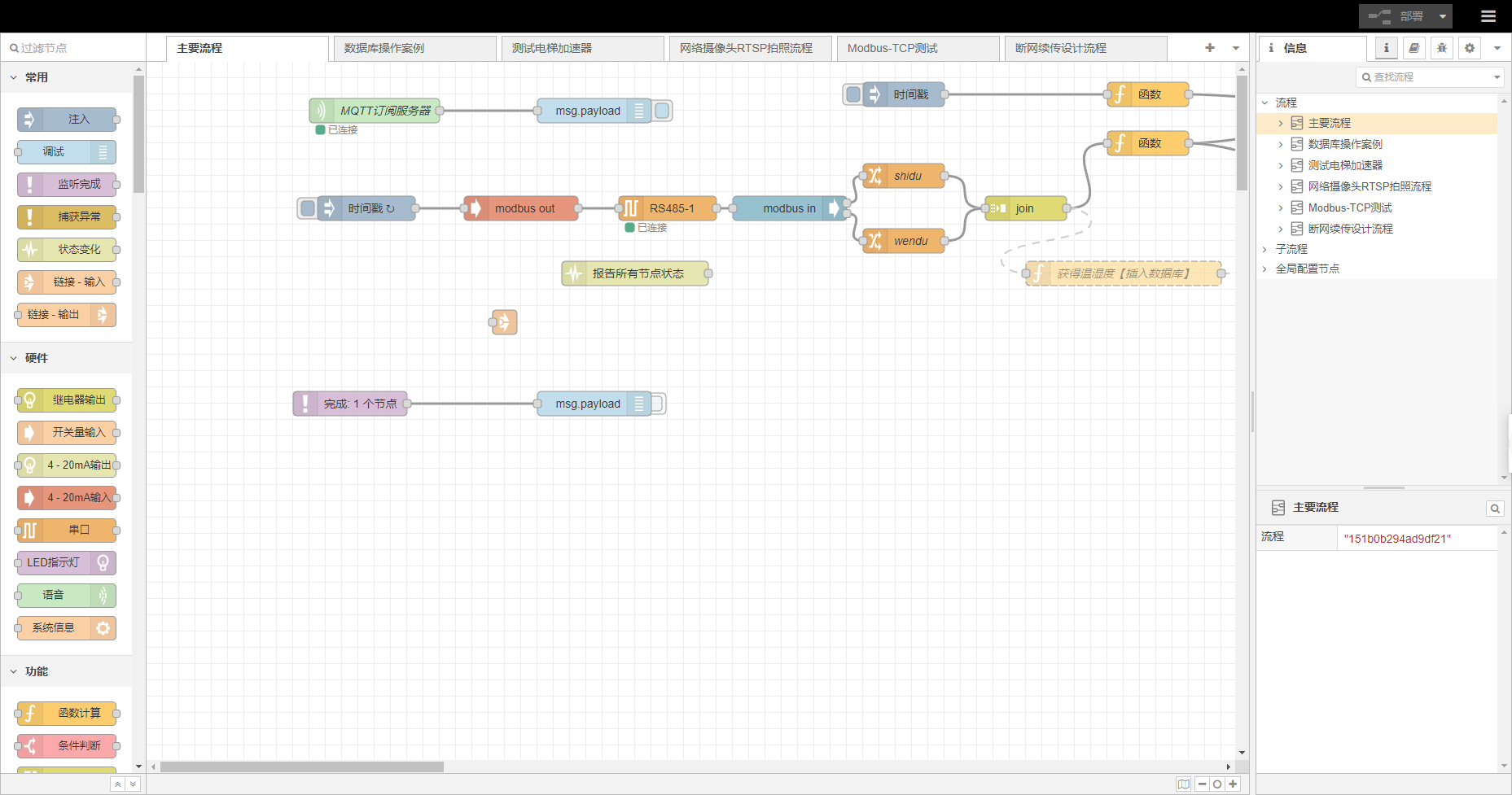
Task: Click the shidu change node
Action: point(904,176)
